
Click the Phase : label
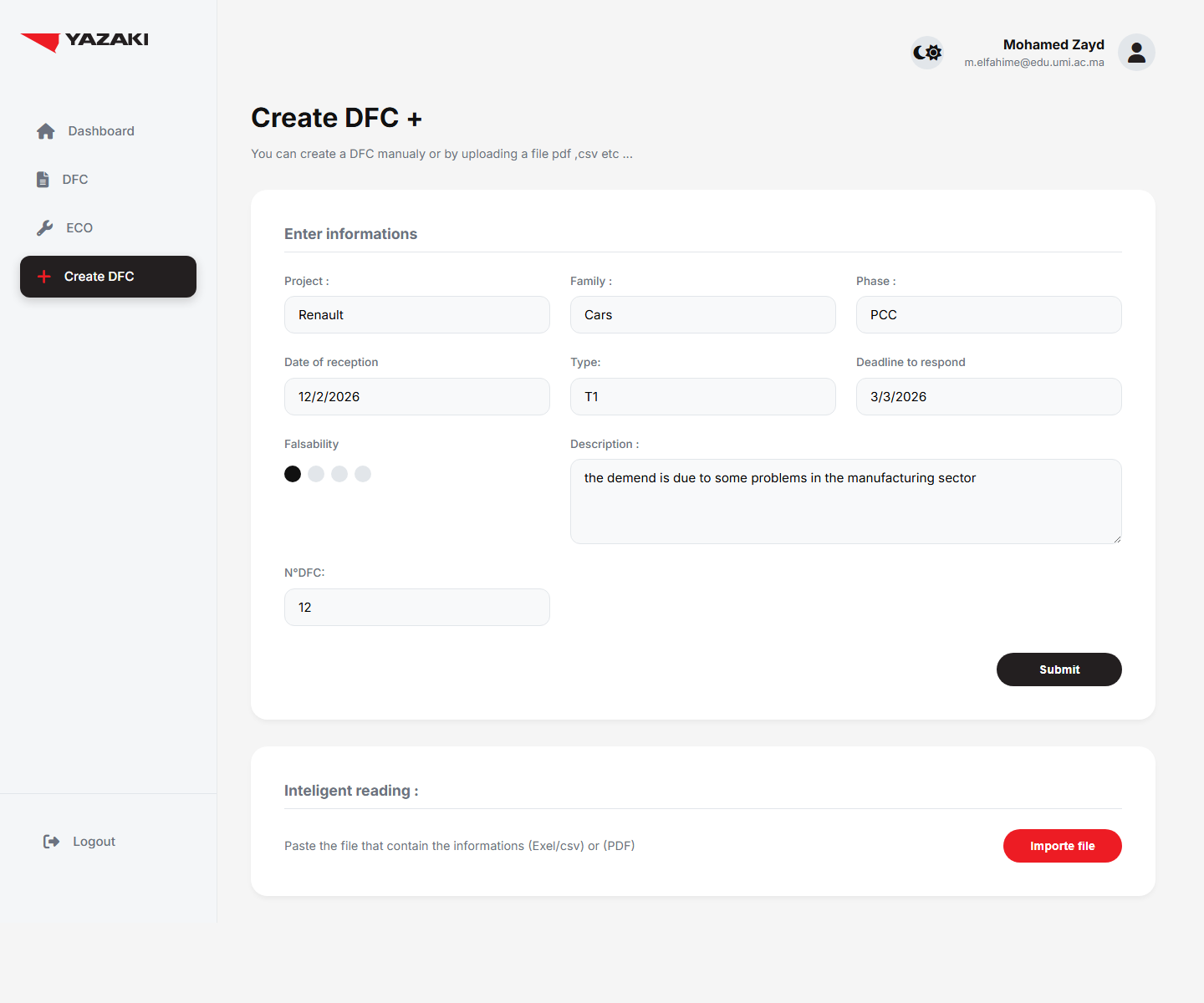(876, 282)
